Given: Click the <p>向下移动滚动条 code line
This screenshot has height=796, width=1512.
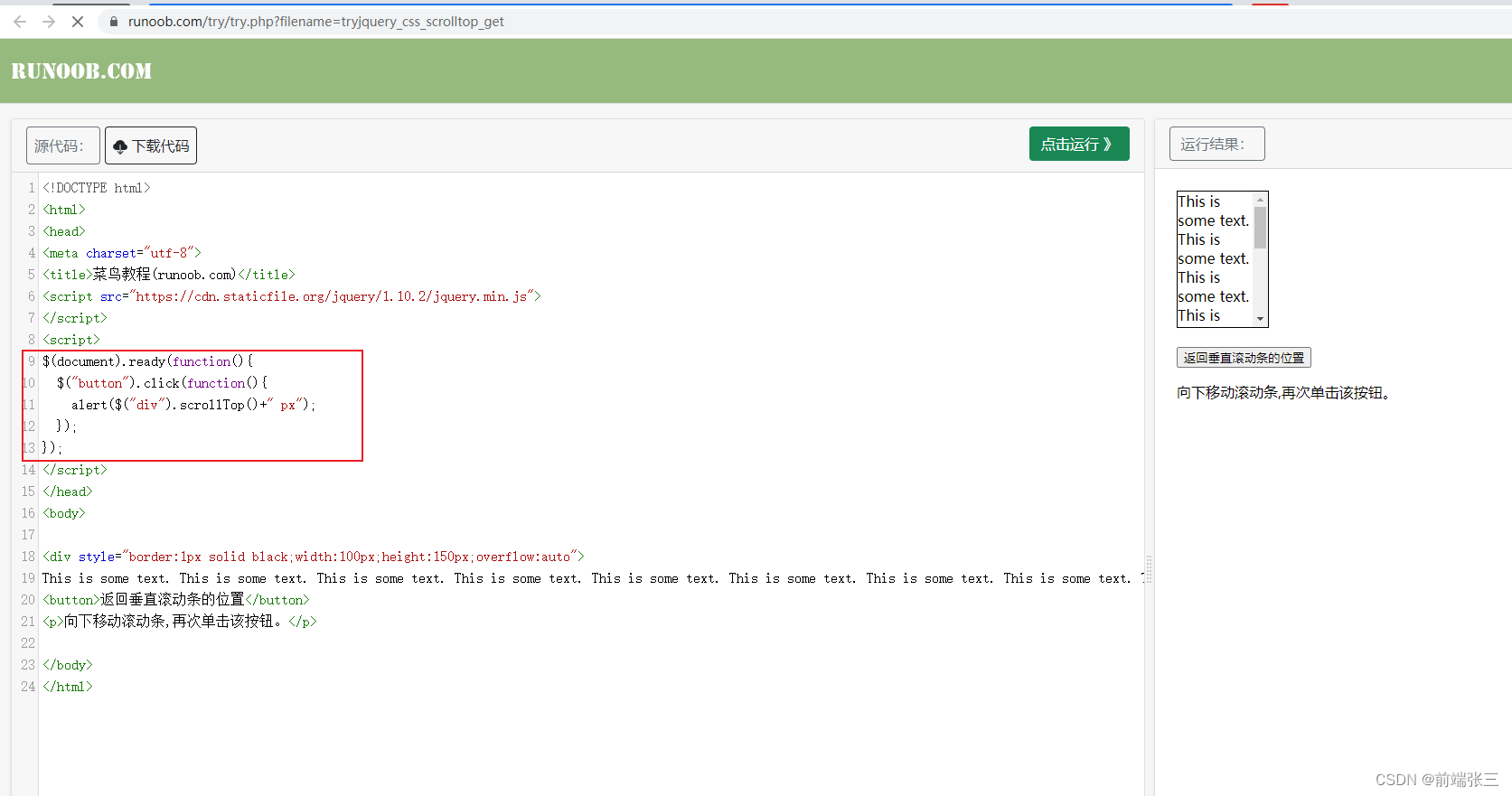Looking at the screenshot, I should click(180, 622).
